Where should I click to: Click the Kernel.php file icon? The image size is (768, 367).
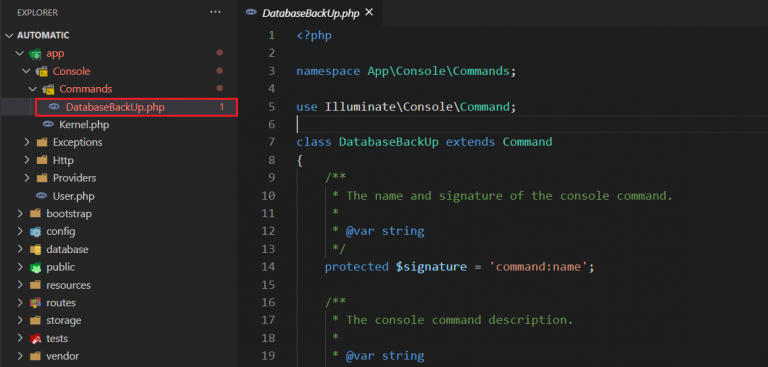point(48,124)
